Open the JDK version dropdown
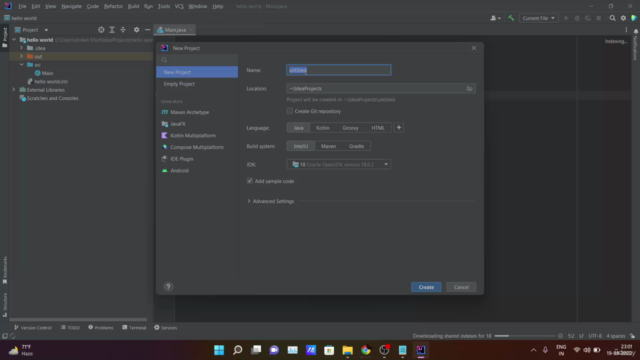This screenshot has width=640, height=360. pos(339,164)
